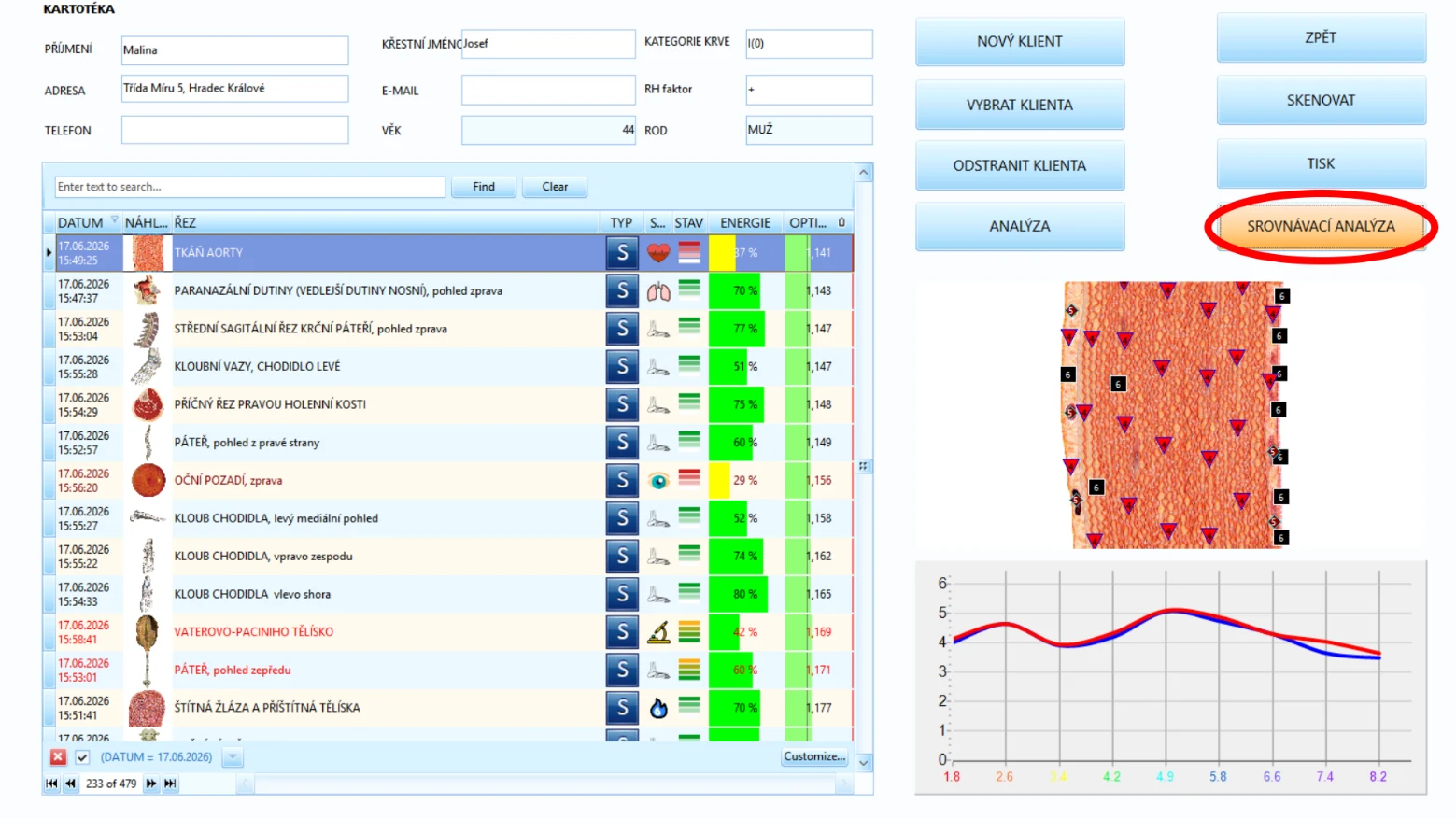Print using the TISK button
This screenshot has height=819, width=1456.
click(1321, 164)
